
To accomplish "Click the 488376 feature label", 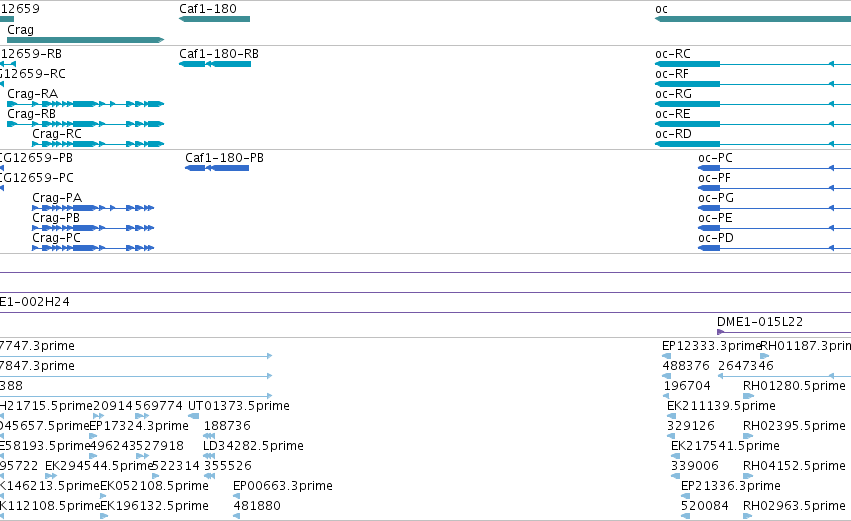I will [686, 366].
